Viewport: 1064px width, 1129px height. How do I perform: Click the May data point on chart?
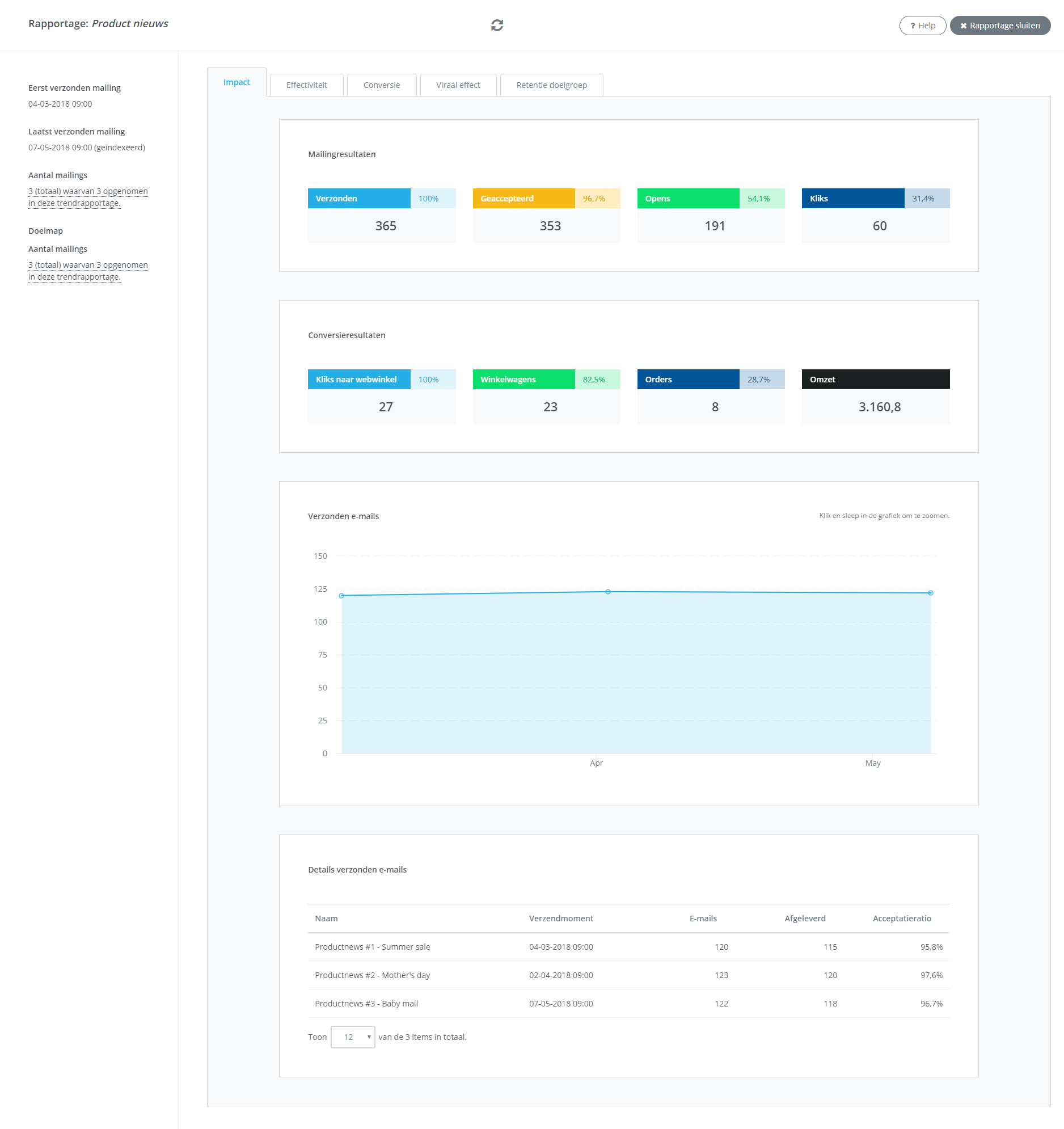(x=930, y=593)
